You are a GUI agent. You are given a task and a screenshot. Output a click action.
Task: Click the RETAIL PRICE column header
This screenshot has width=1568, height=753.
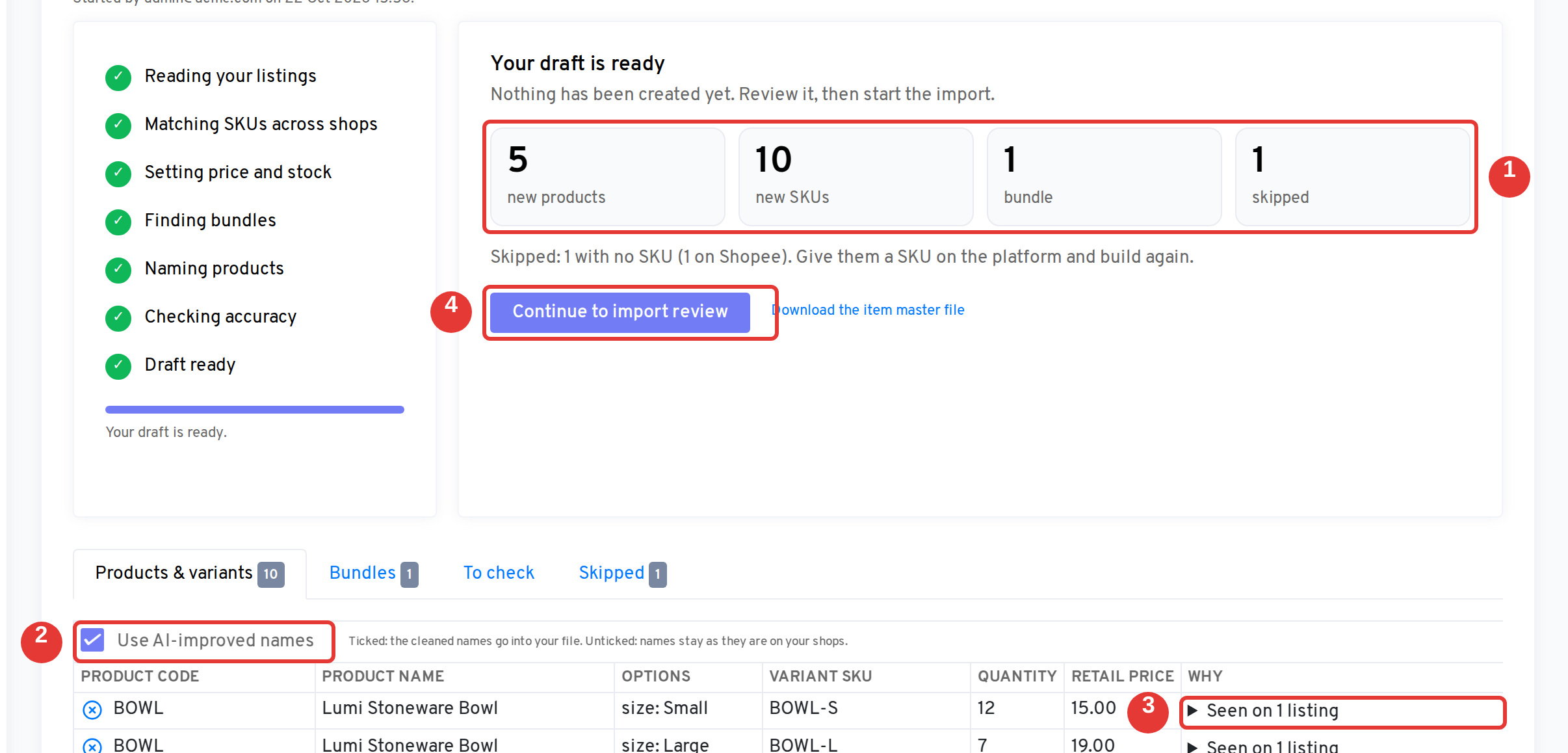1123,676
